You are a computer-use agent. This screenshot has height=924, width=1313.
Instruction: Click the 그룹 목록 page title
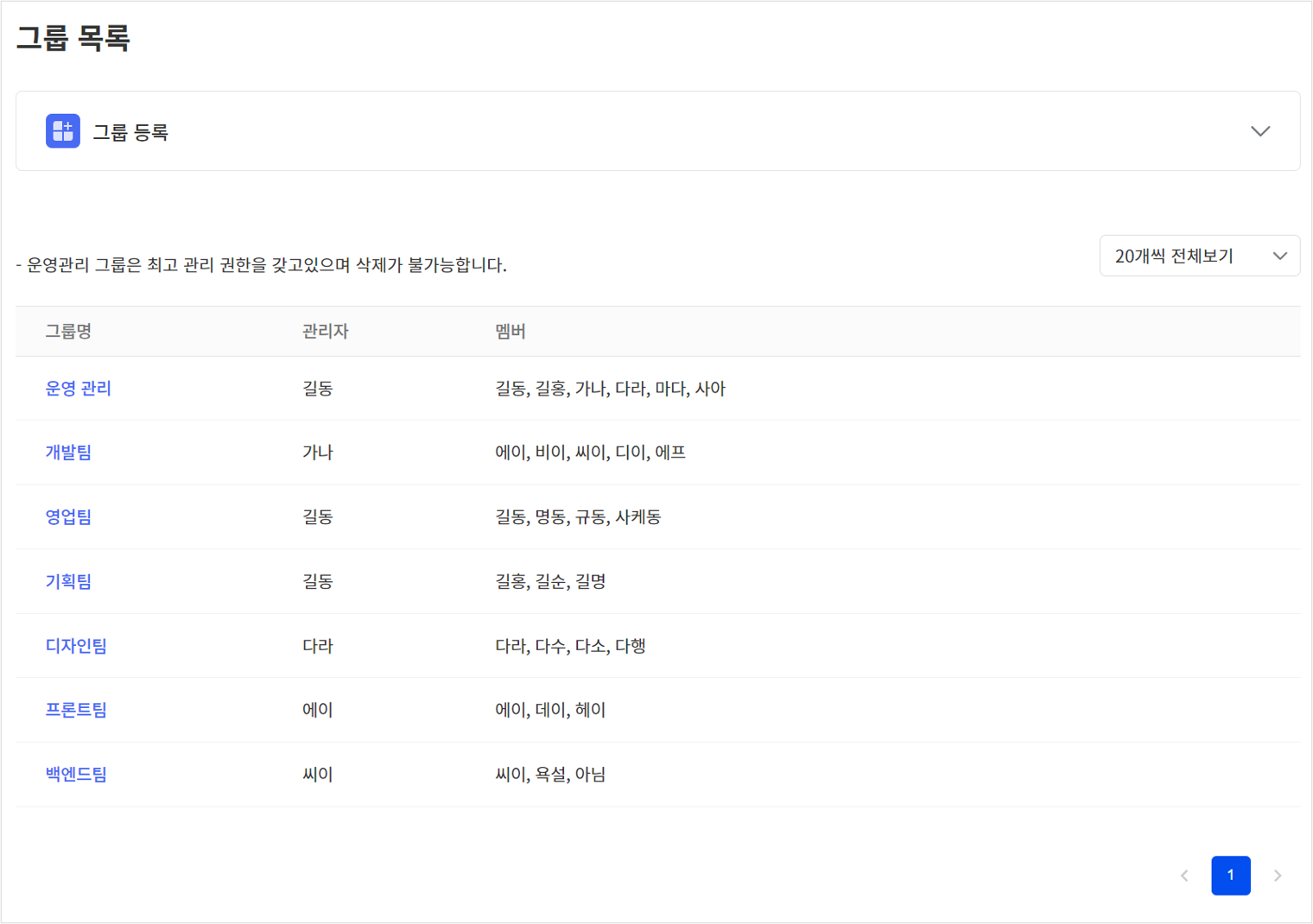click(x=73, y=38)
